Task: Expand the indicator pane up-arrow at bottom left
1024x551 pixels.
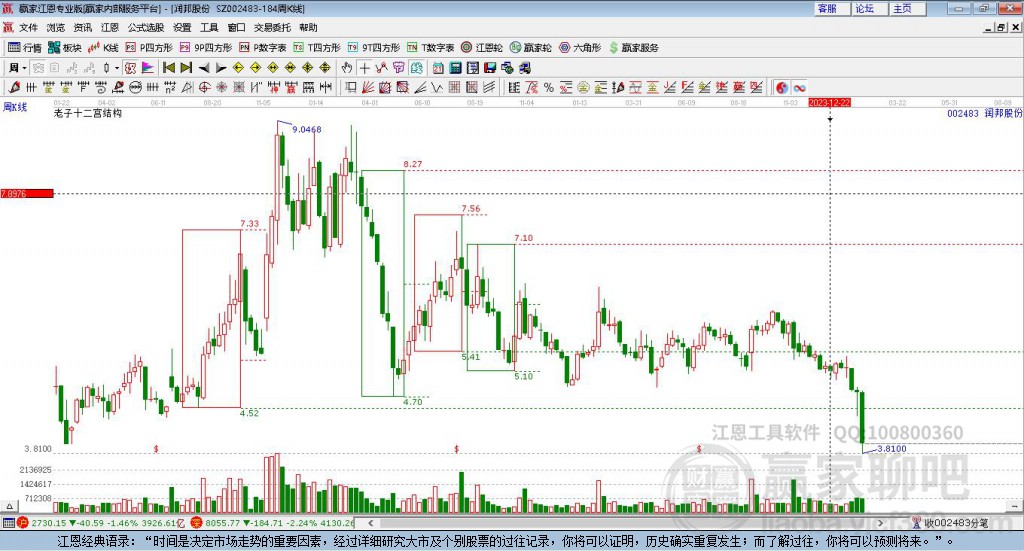Action: 9,506
